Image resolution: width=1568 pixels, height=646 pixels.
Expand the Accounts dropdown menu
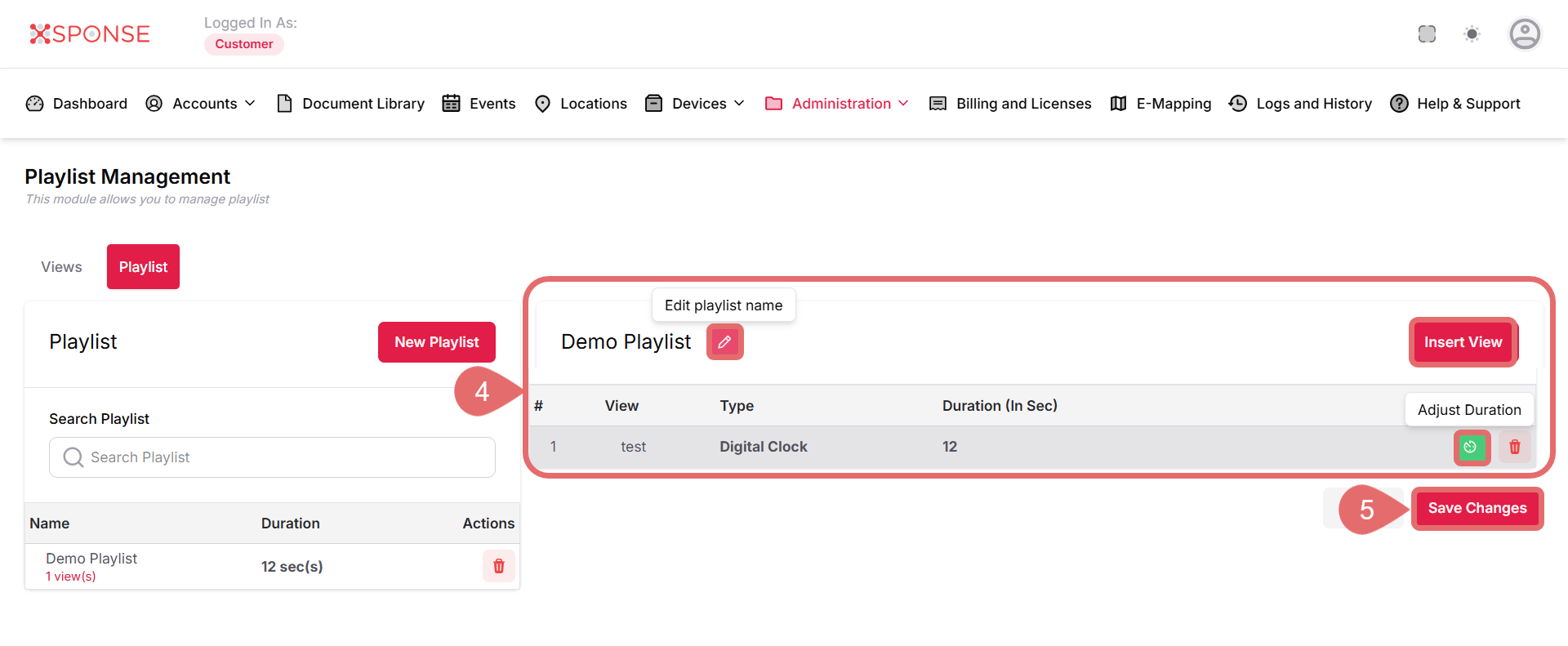tap(201, 104)
